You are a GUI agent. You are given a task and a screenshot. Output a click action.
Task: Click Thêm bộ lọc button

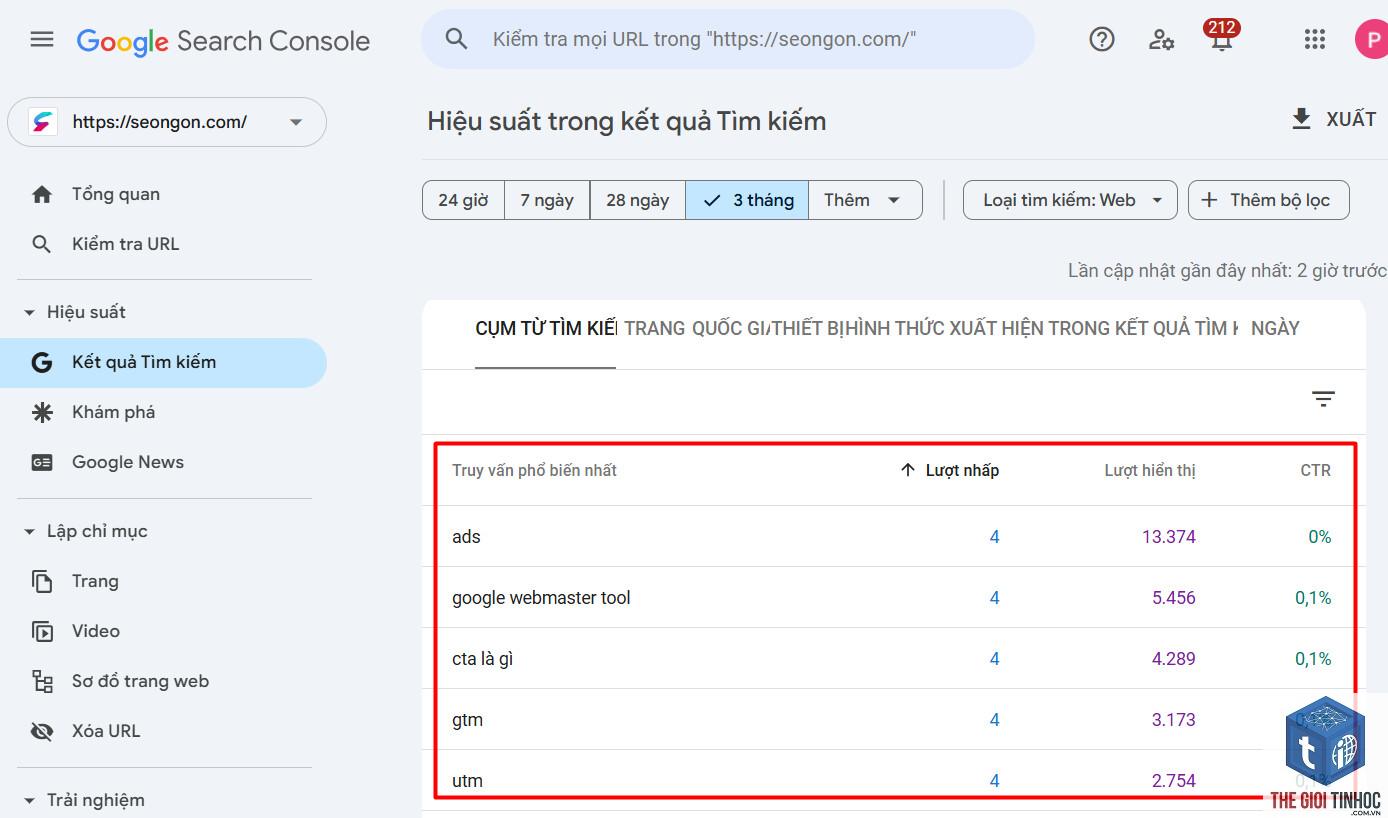[x=1268, y=200]
